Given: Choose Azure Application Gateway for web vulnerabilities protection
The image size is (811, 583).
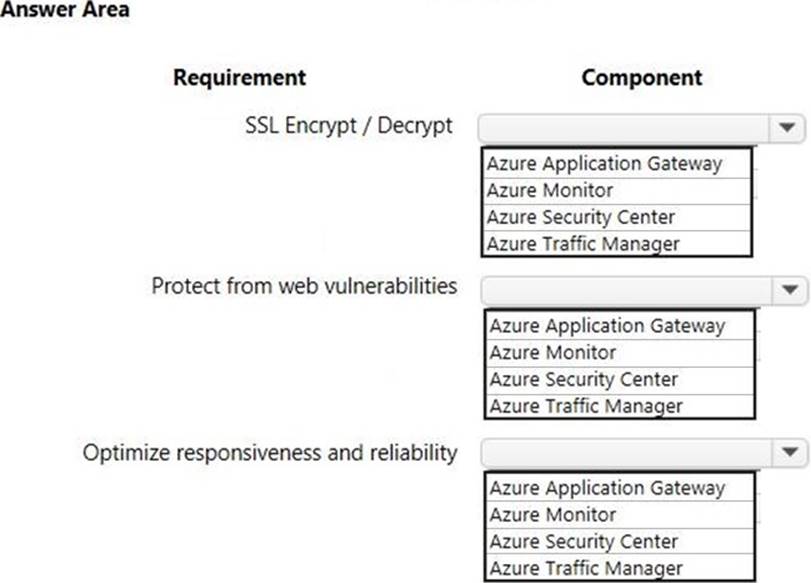Looking at the screenshot, I should 607,326.
